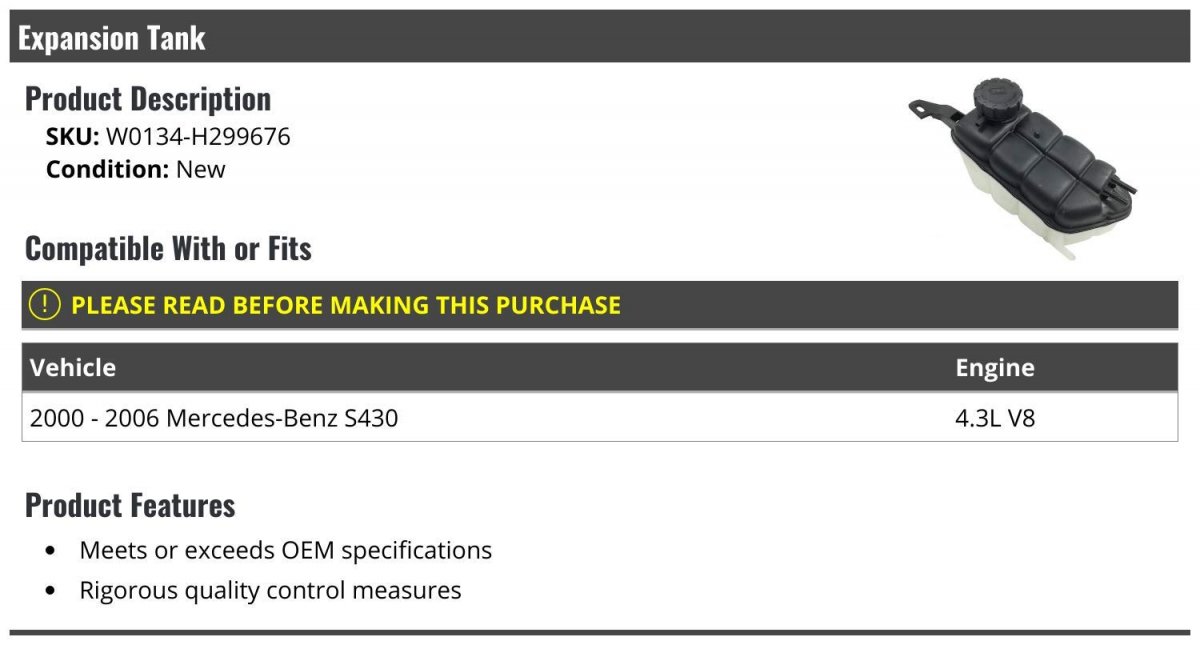Click the Product Features heading
The height and width of the screenshot is (645, 1200).
pos(130,505)
